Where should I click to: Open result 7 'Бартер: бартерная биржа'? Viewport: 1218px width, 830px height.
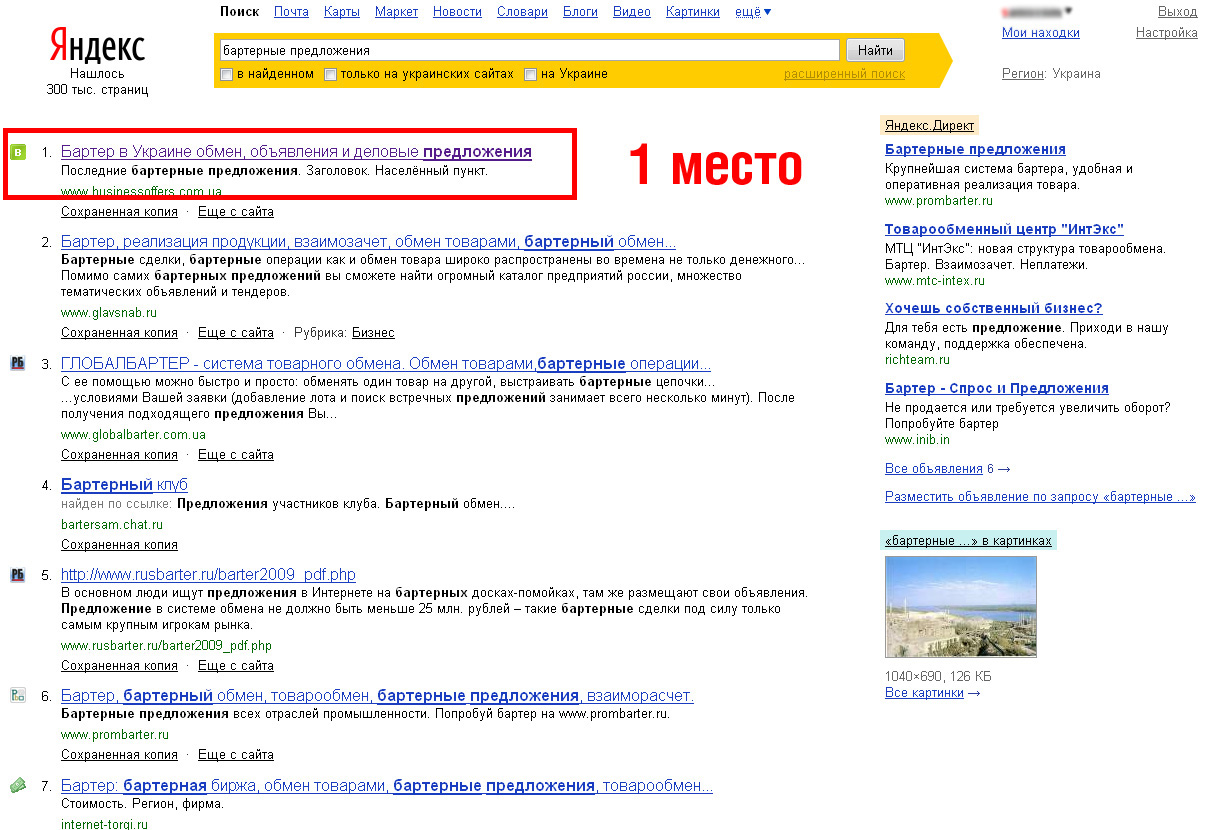click(x=387, y=786)
